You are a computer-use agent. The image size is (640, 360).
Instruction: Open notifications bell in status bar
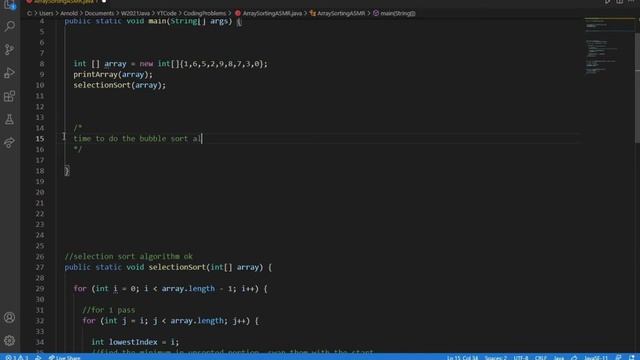pyautogui.click(x=632, y=358)
